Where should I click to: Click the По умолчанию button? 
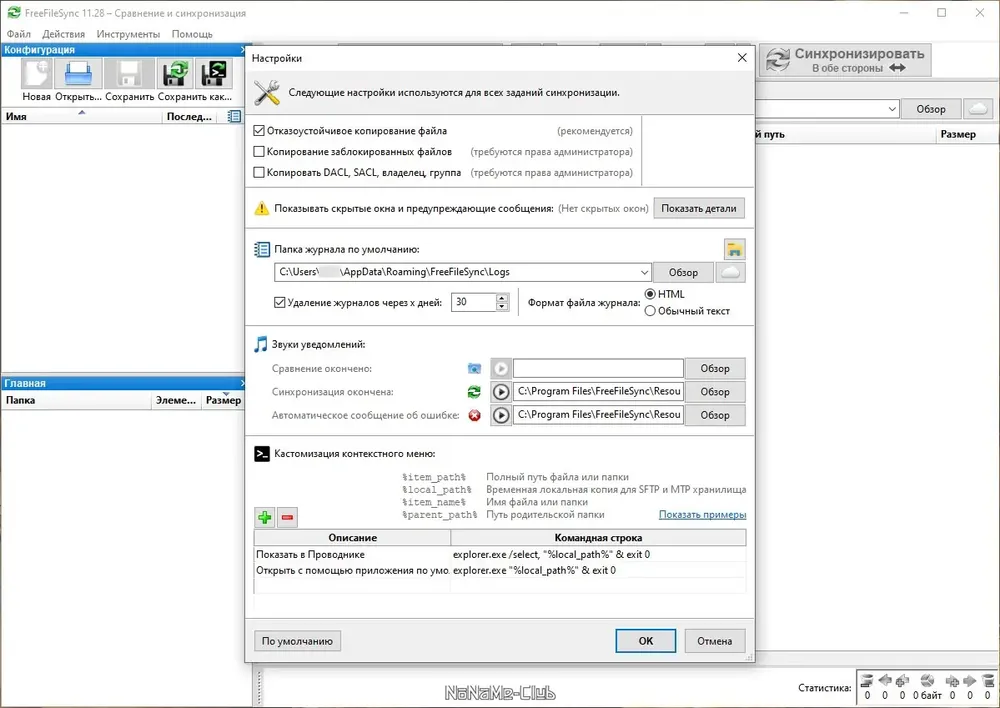[x=297, y=641]
